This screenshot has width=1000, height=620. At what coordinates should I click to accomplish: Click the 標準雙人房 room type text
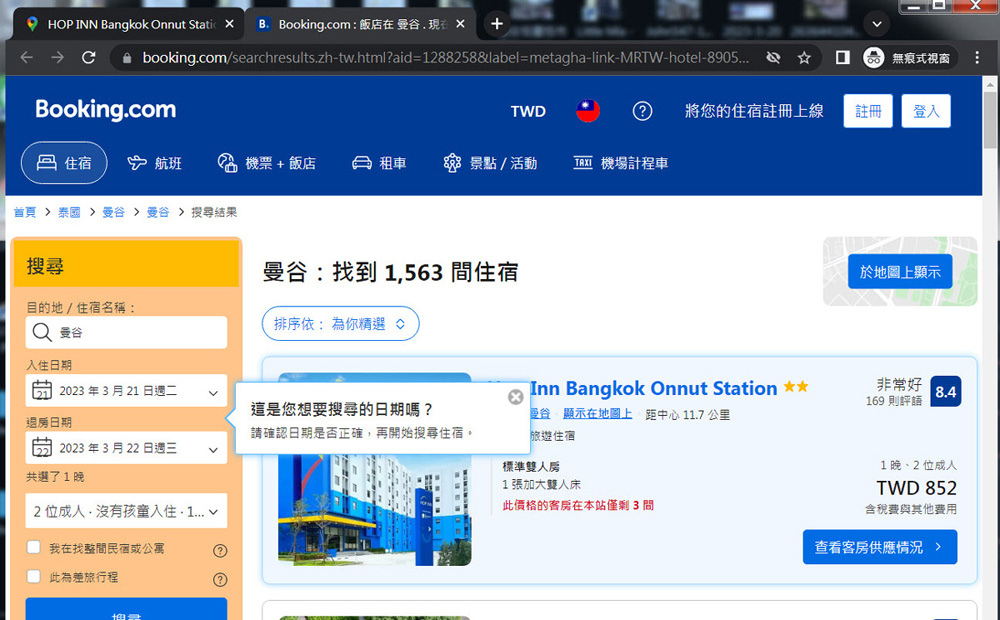pyautogui.click(x=531, y=466)
